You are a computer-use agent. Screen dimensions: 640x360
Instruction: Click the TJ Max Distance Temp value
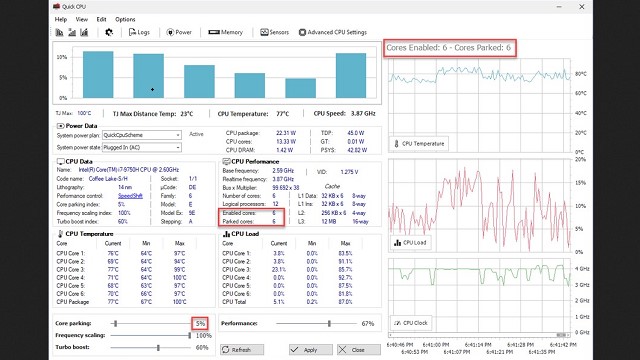(x=187, y=113)
